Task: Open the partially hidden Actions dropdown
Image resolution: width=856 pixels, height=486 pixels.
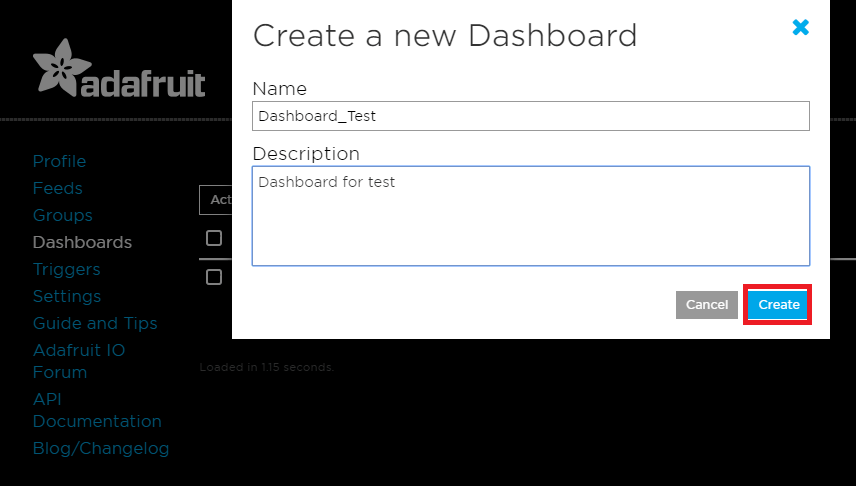Action: [x=216, y=200]
